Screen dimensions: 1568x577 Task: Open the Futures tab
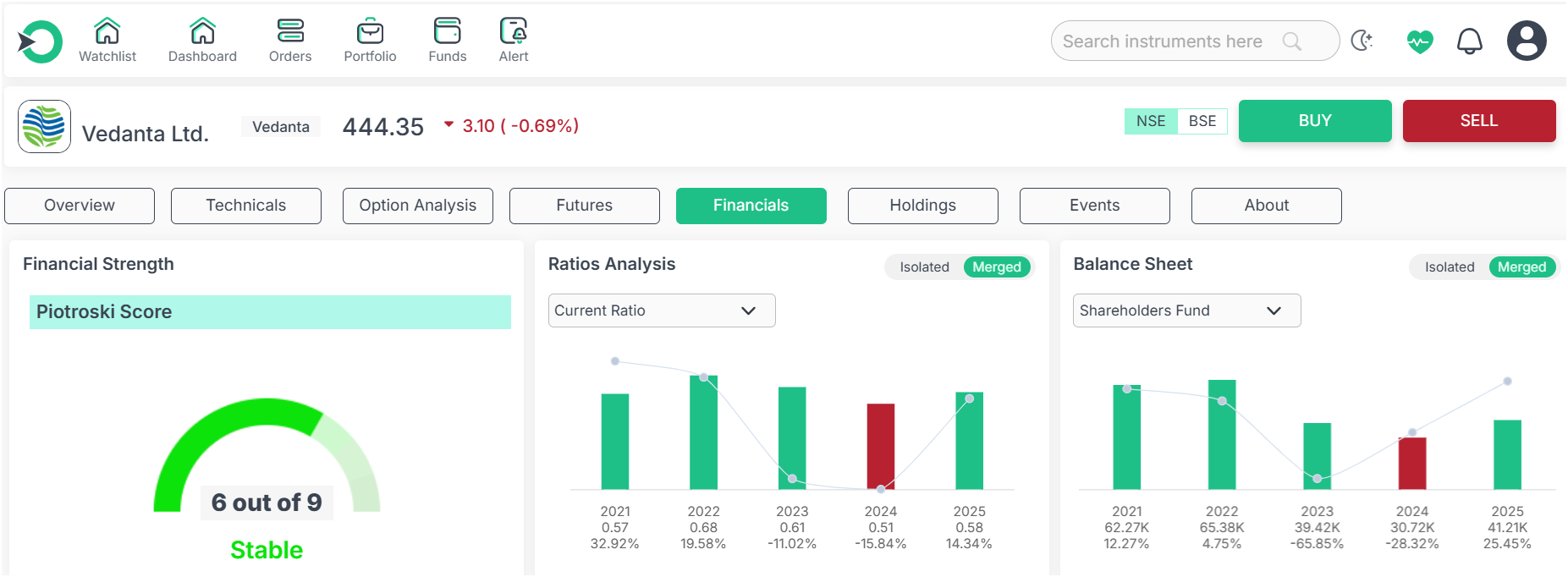(x=585, y=206)
